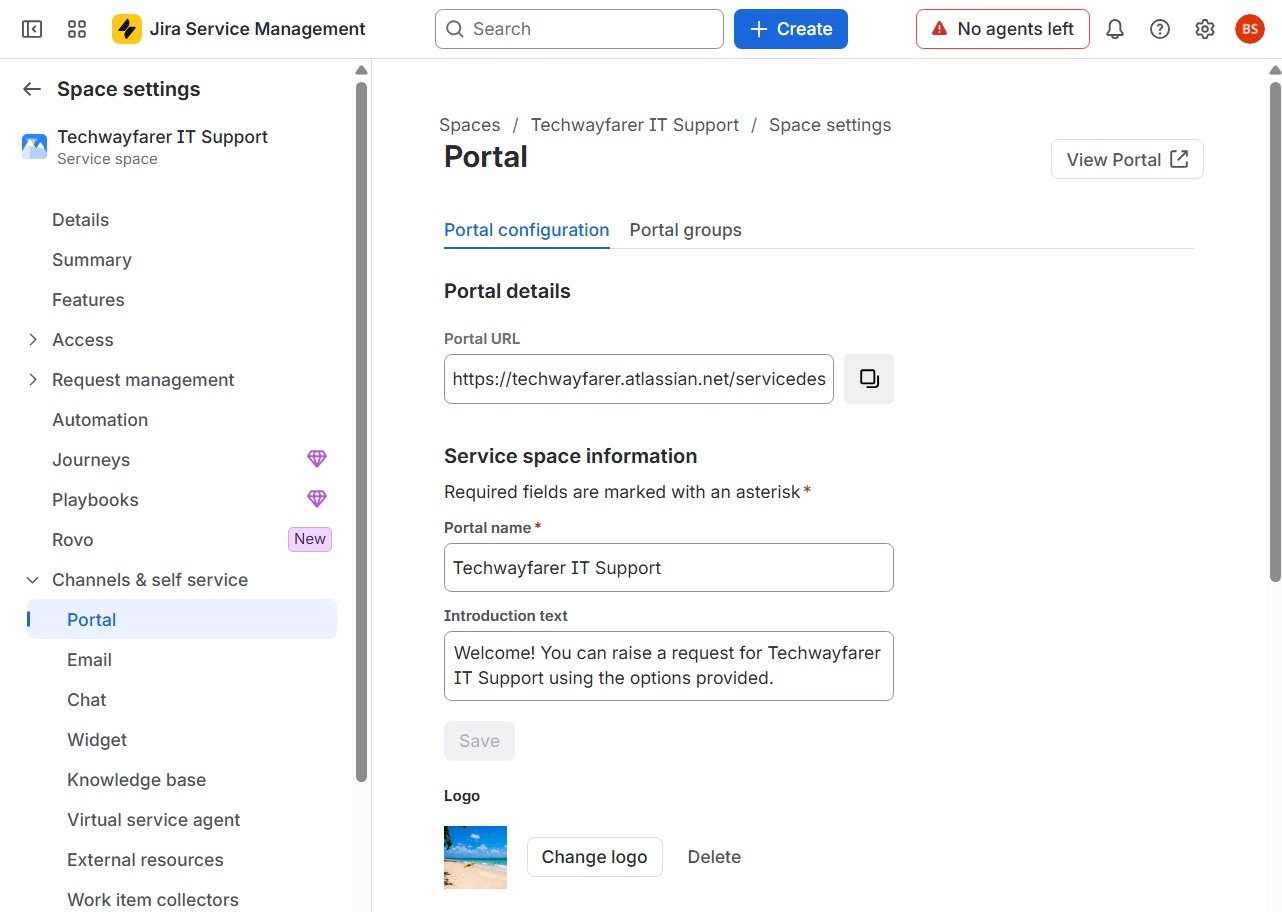Click the premium diamond icon beside Playbooks
The image size is (1282, 912).
pos(317,499)
